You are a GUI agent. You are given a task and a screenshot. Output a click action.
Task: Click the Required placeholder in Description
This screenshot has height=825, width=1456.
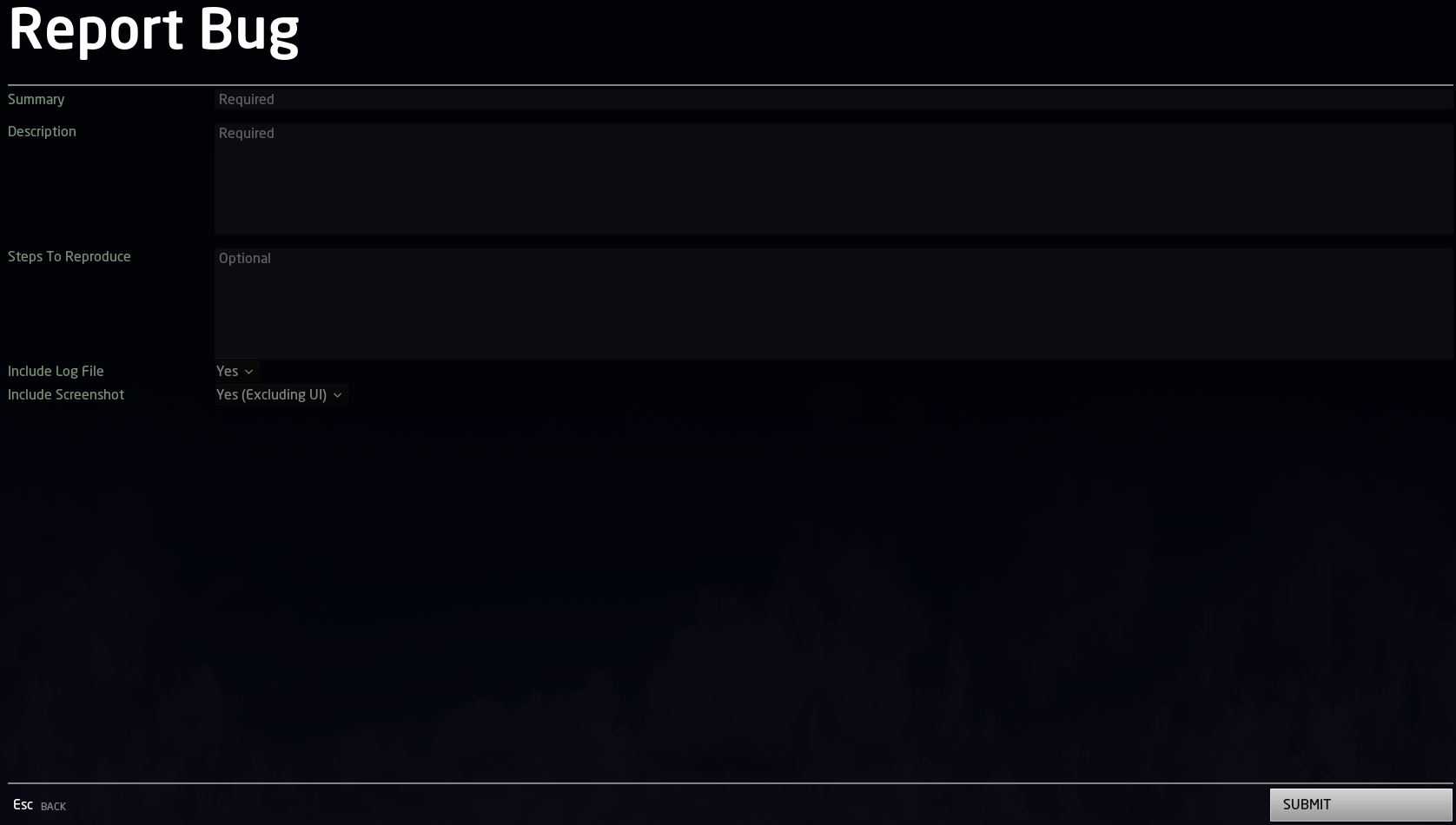click(247, 134)
